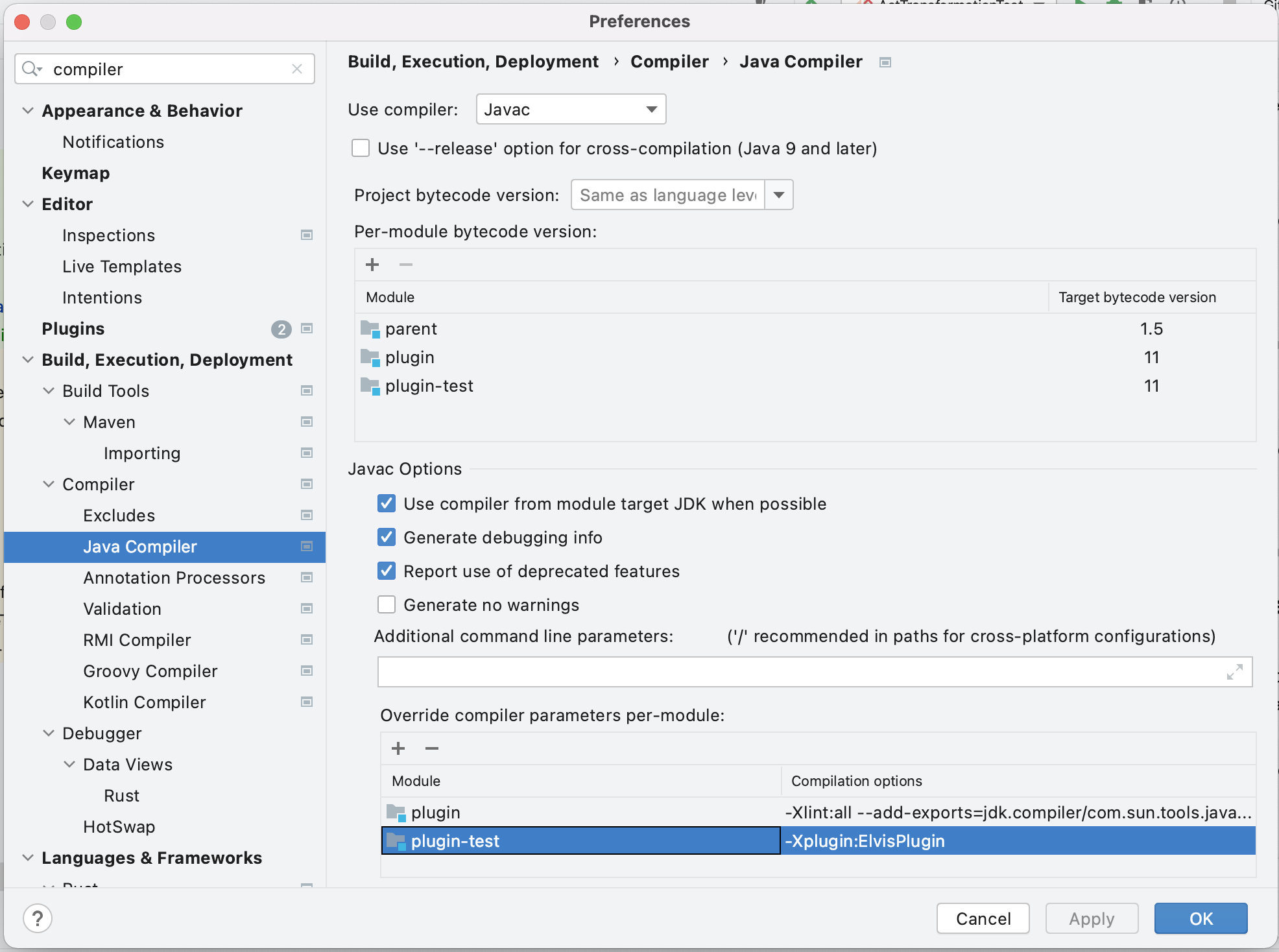Viewport: 1279px width, 952px height.
Task: Clear the compiler search text
Action: coord(297,69)
